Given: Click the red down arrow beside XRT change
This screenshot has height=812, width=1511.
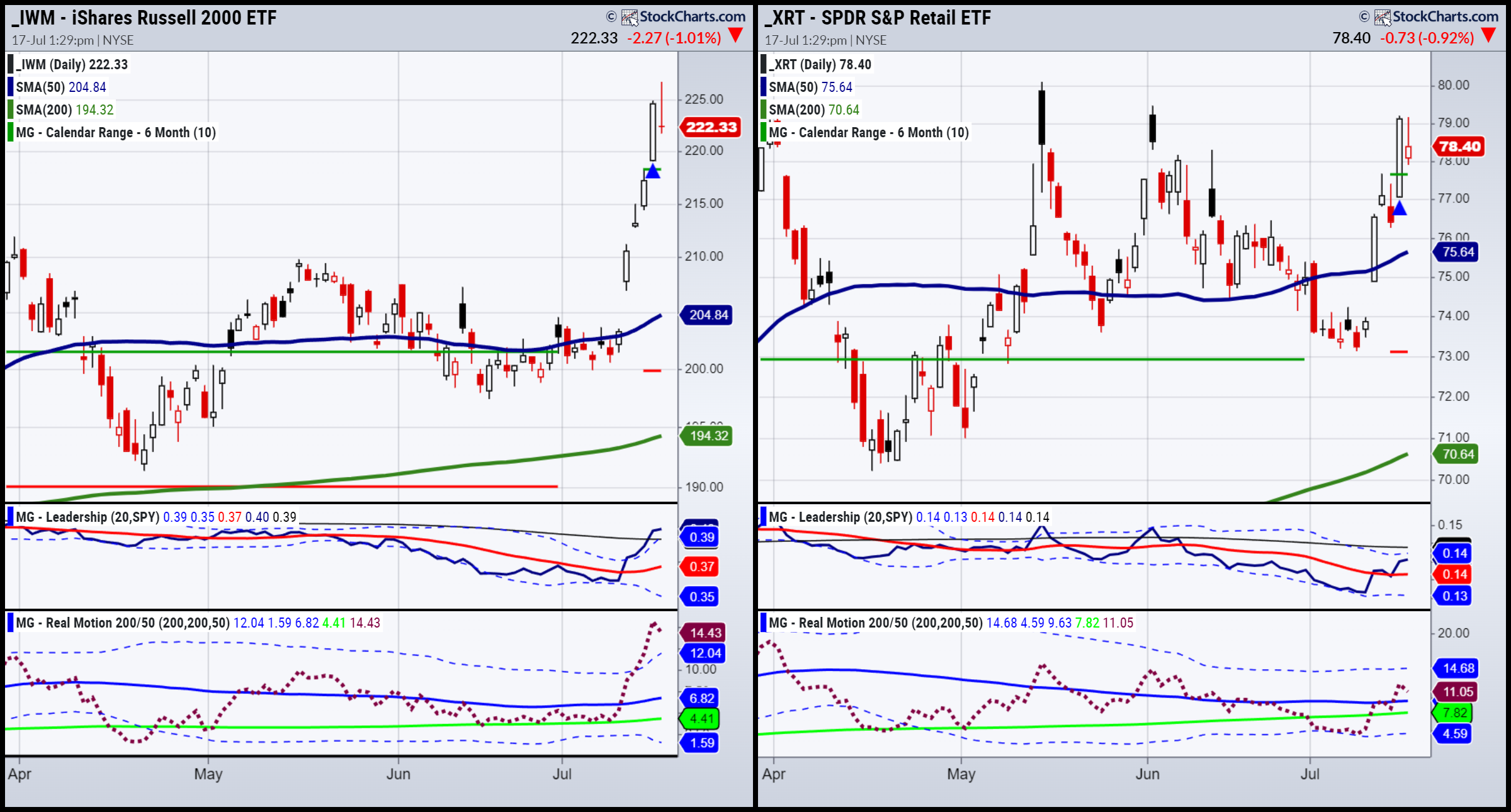Looking at the screenshot, I should point(1488,36).
